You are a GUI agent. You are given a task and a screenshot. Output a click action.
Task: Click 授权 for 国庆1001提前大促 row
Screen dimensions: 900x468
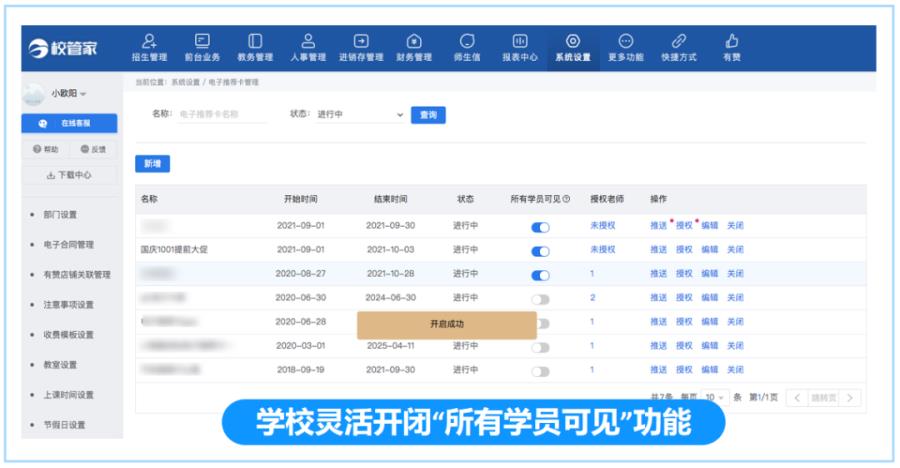(x=684, y=249)
